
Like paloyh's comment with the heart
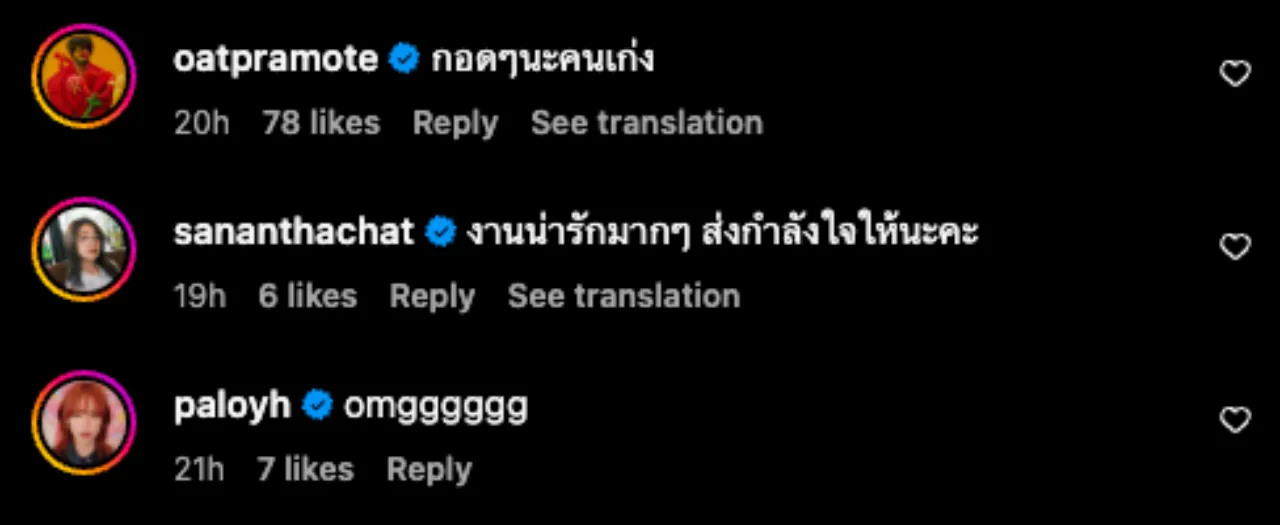click(x=1236, y=421)
